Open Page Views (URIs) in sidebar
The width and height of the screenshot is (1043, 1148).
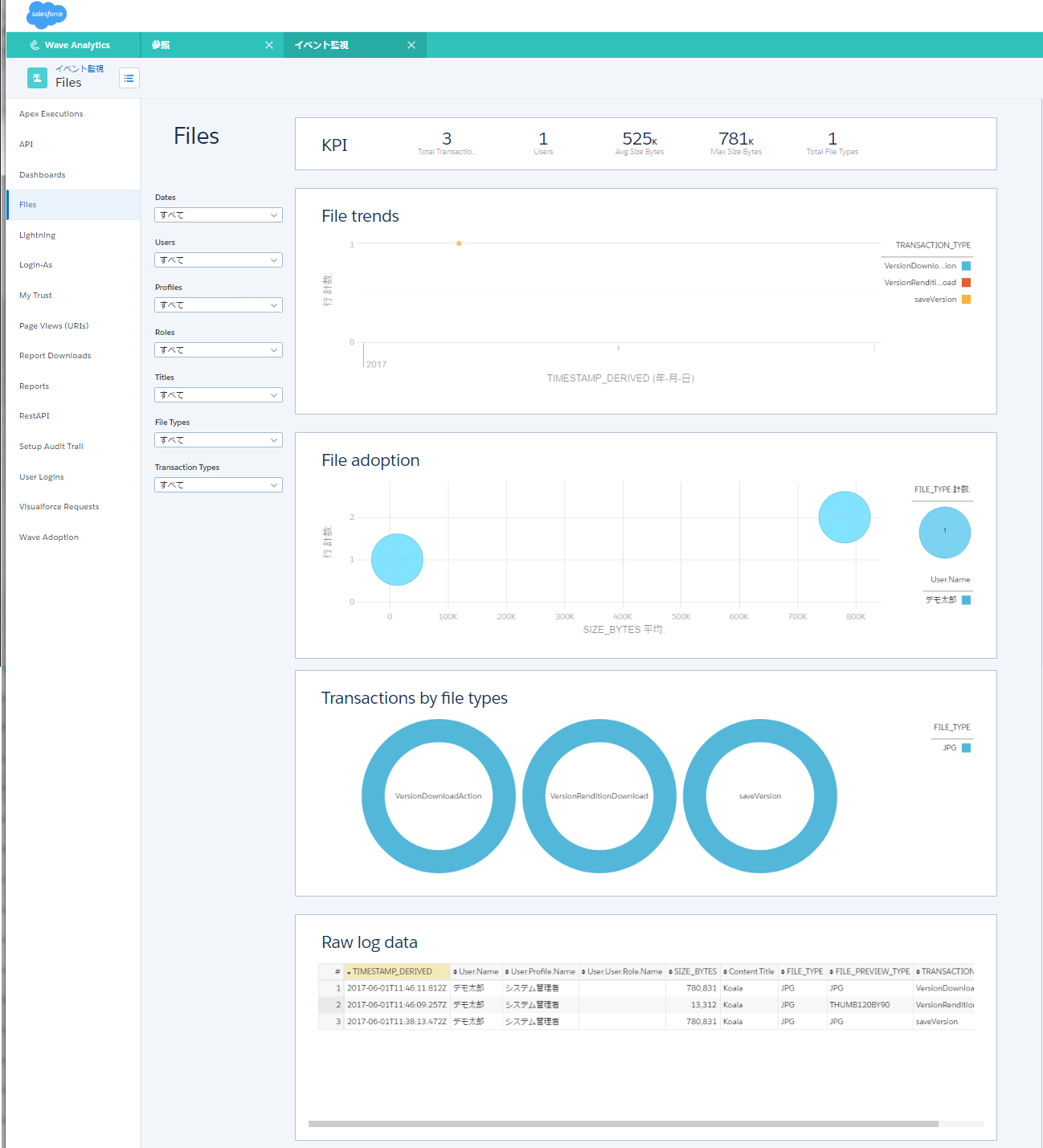73,326
